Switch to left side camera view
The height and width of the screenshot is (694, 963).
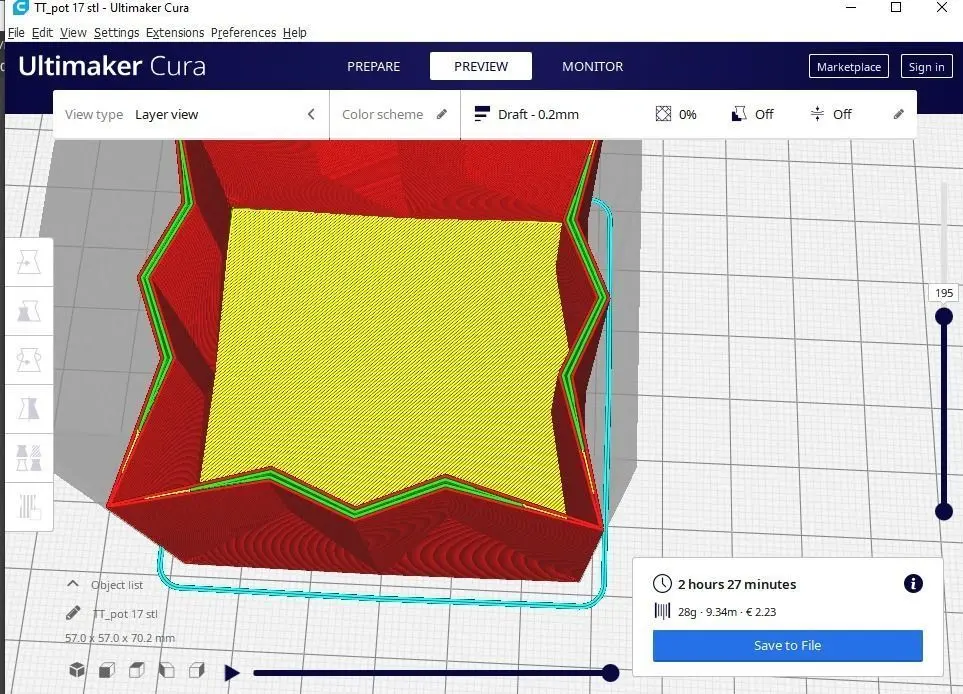[x=166, y=669]
